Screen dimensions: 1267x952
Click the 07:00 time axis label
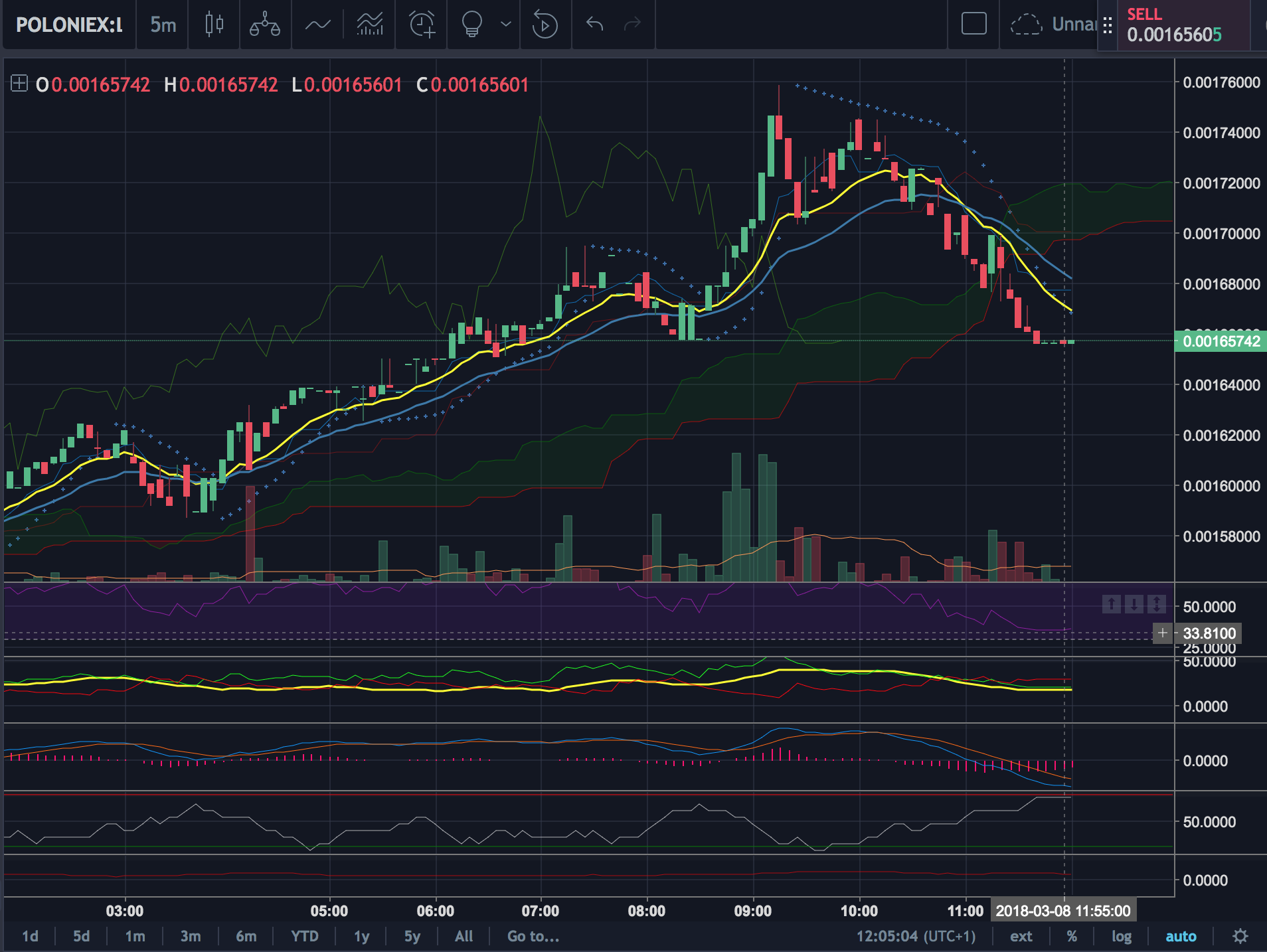[541, 910]
